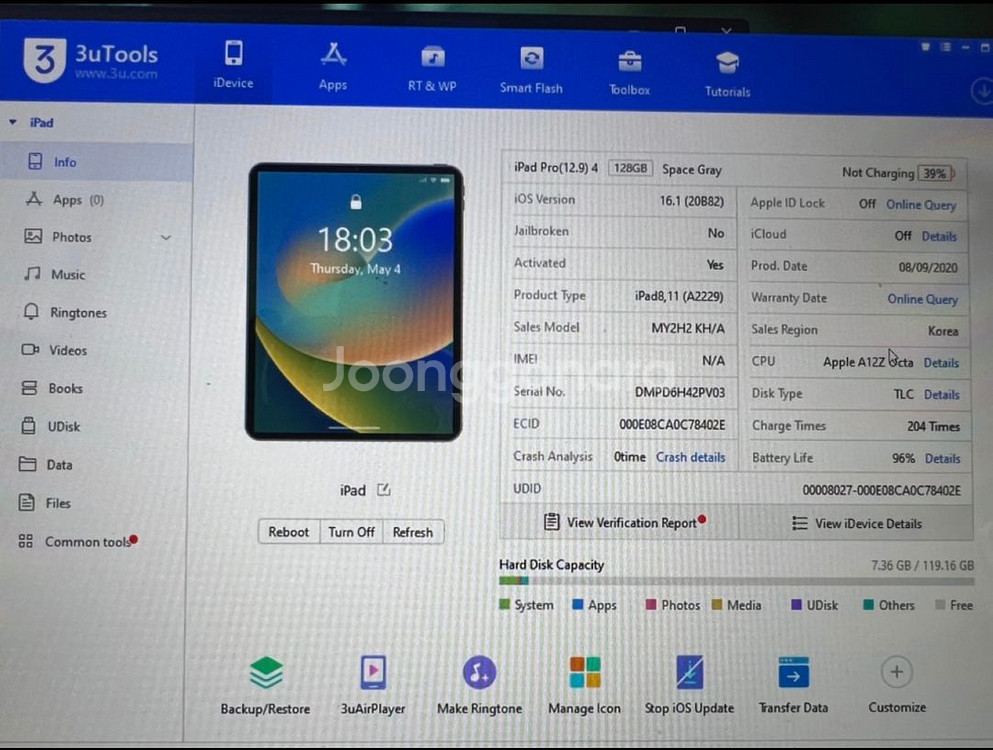This screenshot has height=750, width=993.
Task: Click the UDID value 00008027-000E08CA0C78402E
Action: coord(882,490)
